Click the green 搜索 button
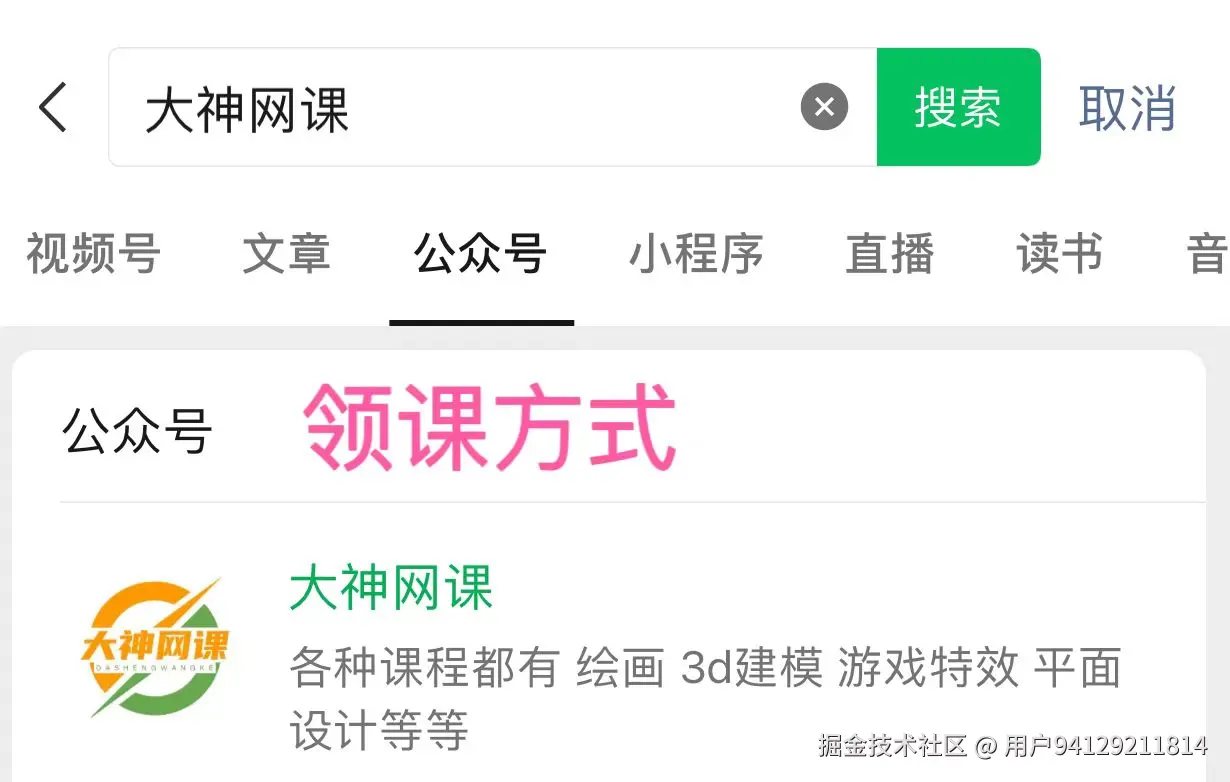 [x=958, y=107]
